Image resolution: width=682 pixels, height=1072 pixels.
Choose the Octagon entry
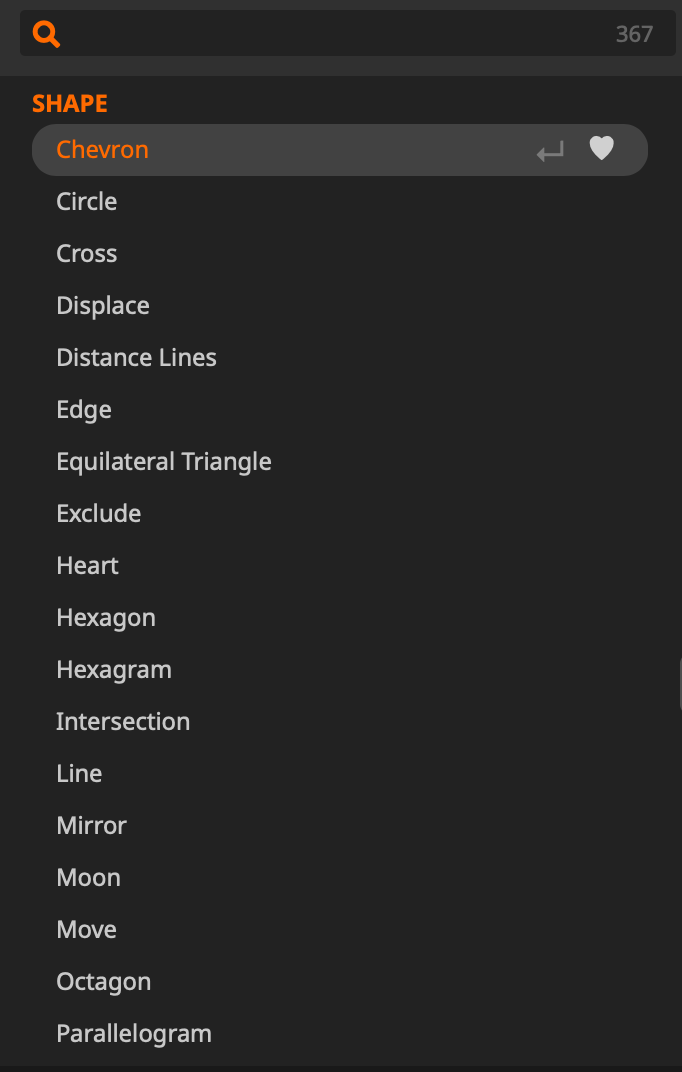tap(104, 982)
